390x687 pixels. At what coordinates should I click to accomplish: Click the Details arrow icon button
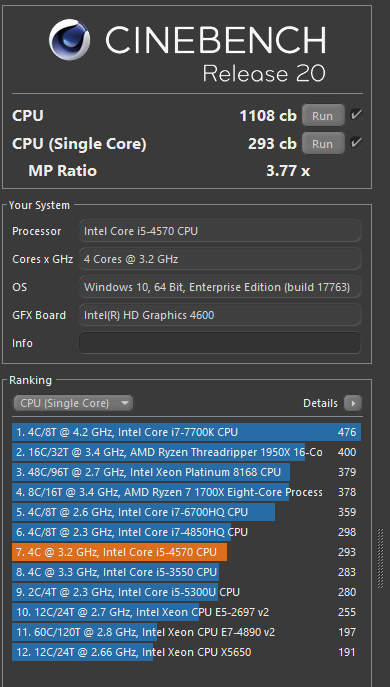[x=353, y=403]
